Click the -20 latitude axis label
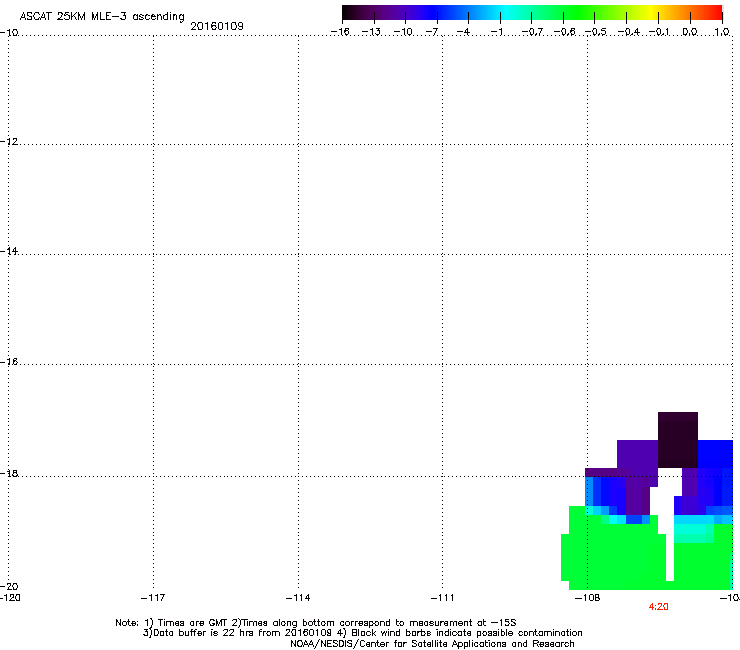The image size is (740, 650). [9, 586]
